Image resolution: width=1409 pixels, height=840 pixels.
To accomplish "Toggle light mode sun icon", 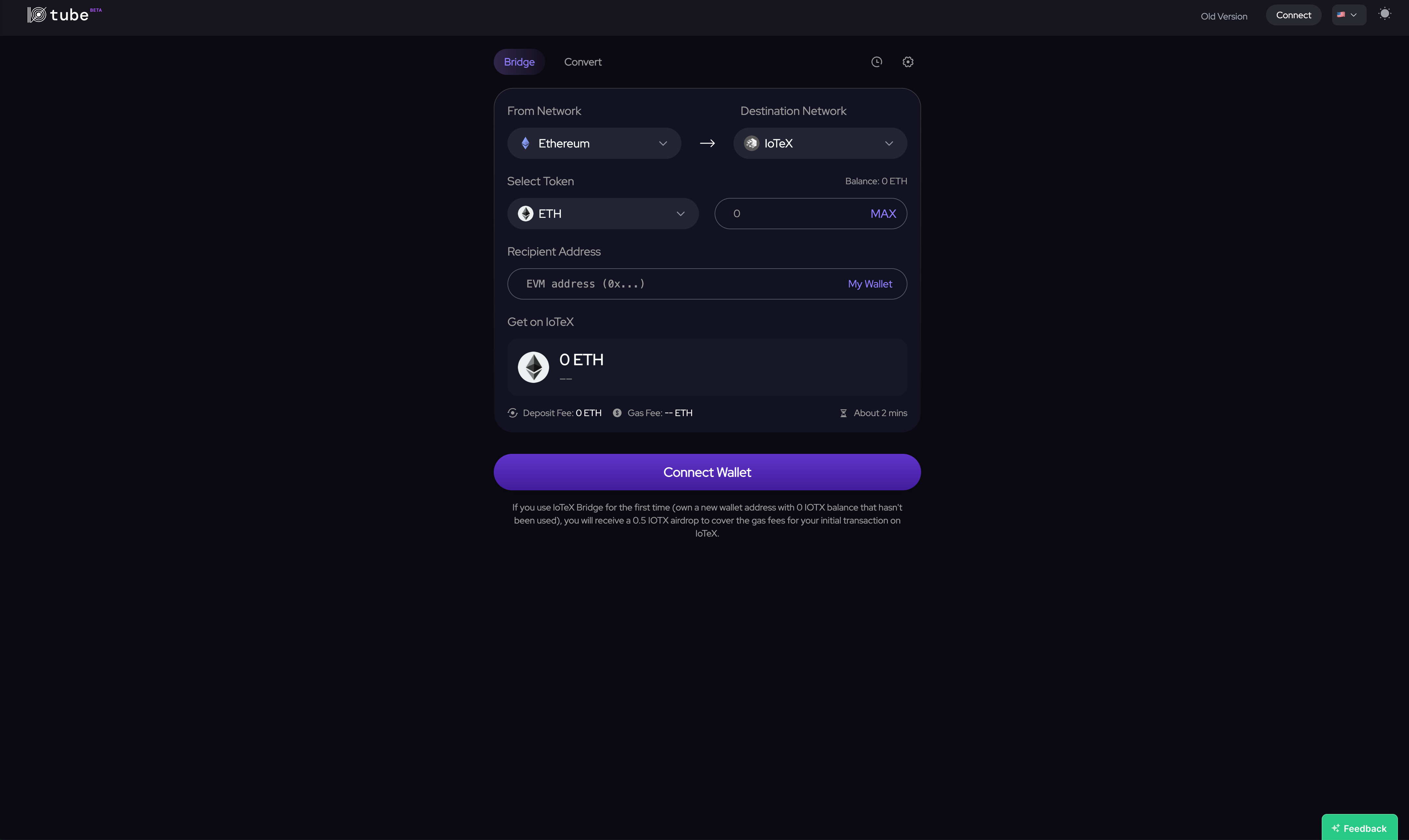I will coord(1384,14).
